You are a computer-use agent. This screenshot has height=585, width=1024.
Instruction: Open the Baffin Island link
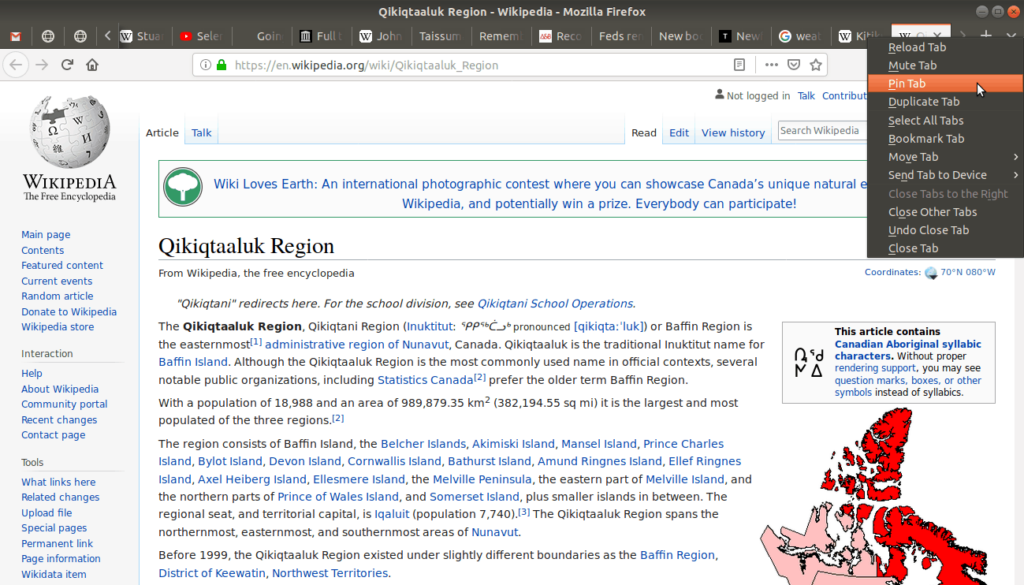[x=193, y=362]
